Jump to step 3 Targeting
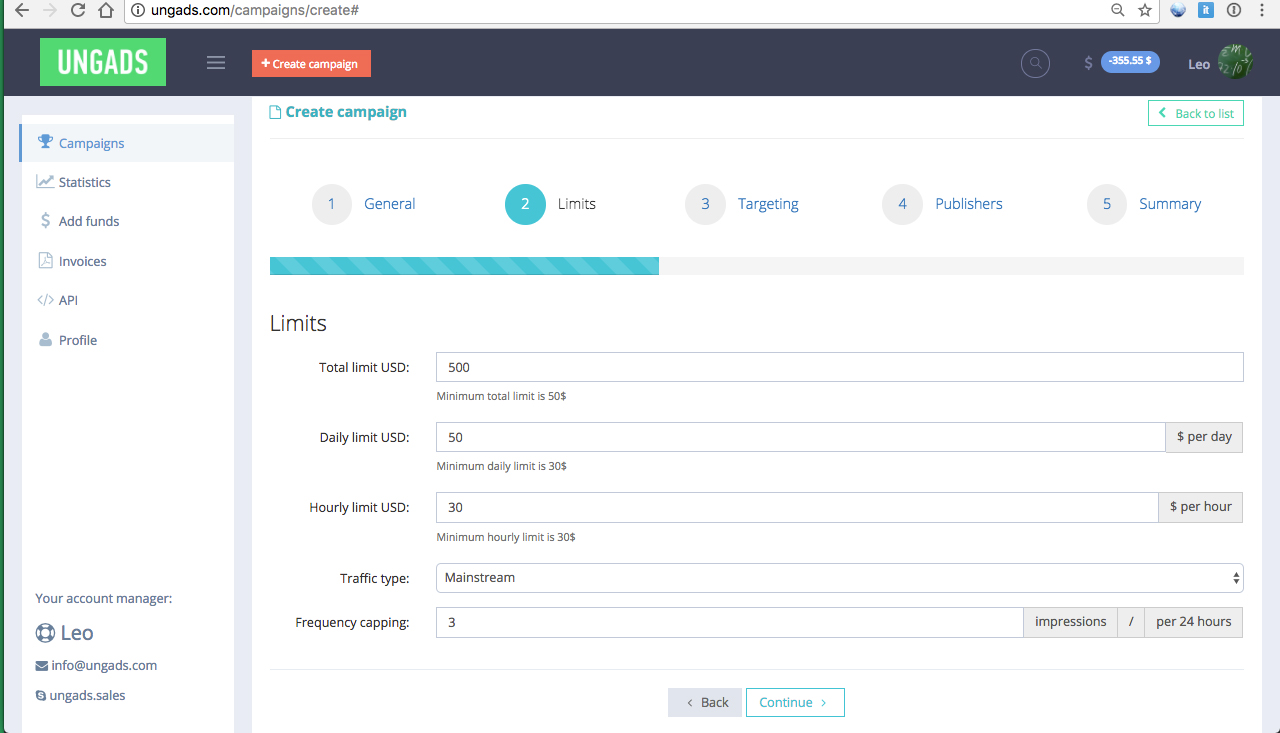This screenshot has height=733, width=1280. (x=742, y=204)
